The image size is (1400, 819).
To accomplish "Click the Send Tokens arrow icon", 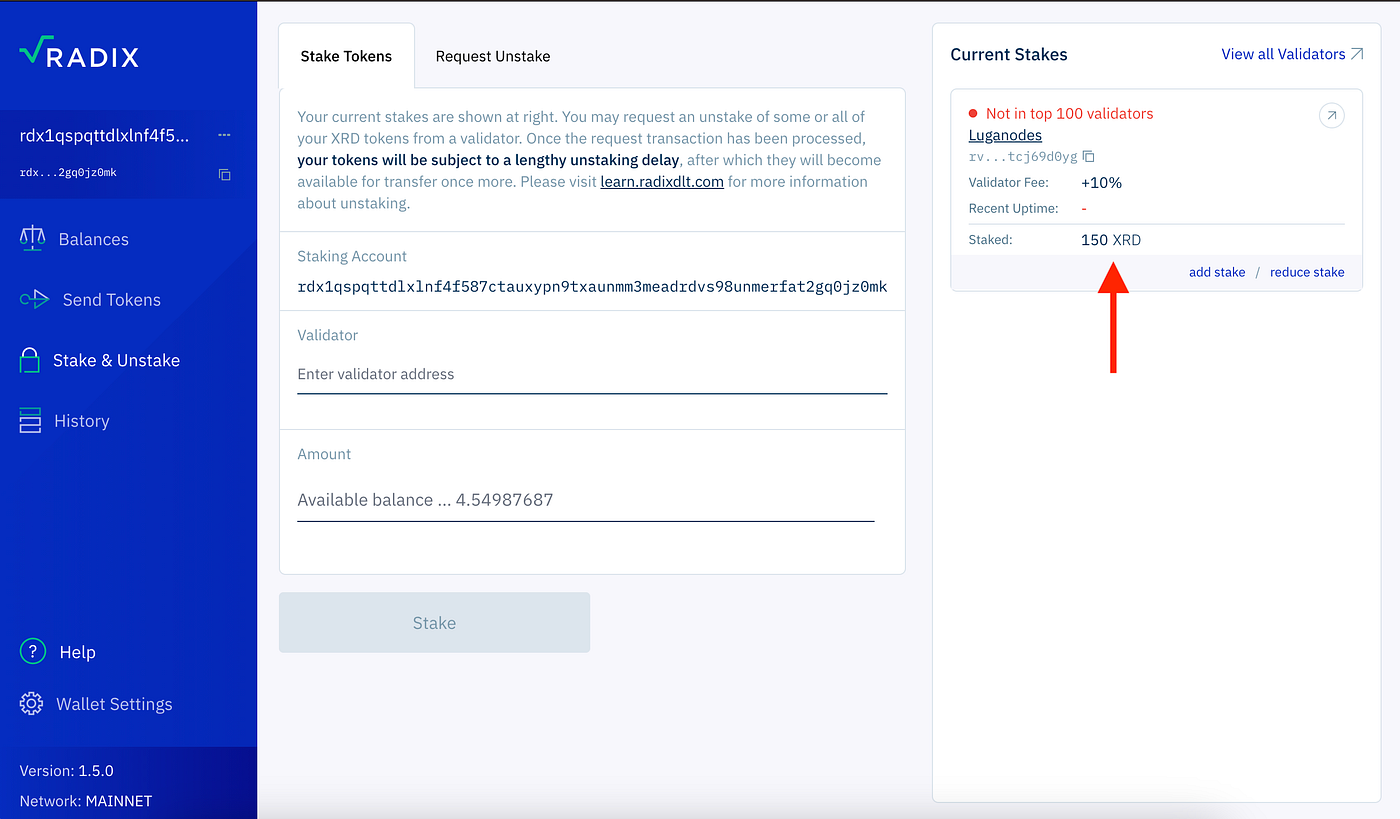I will 34,299.
